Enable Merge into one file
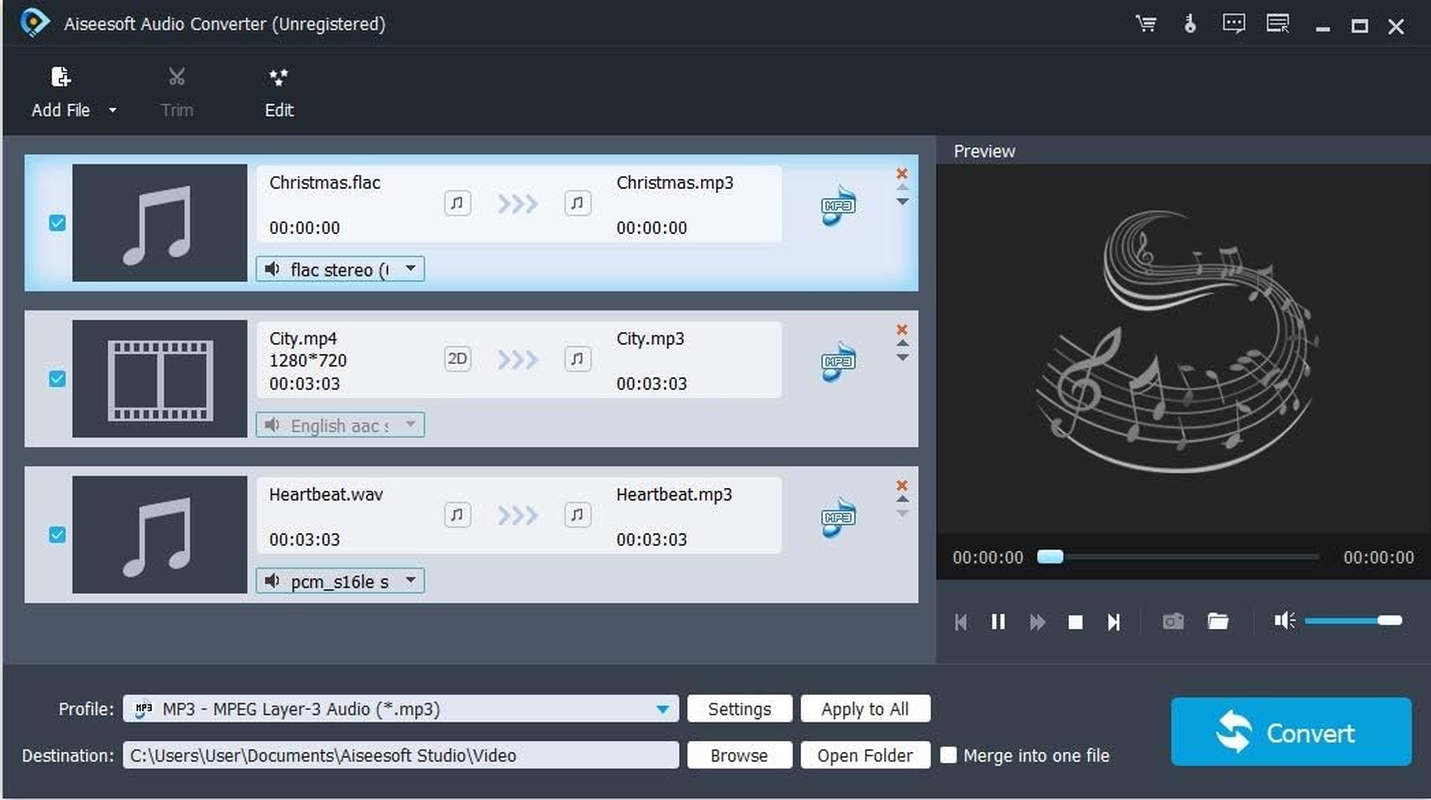 (947, 755)
